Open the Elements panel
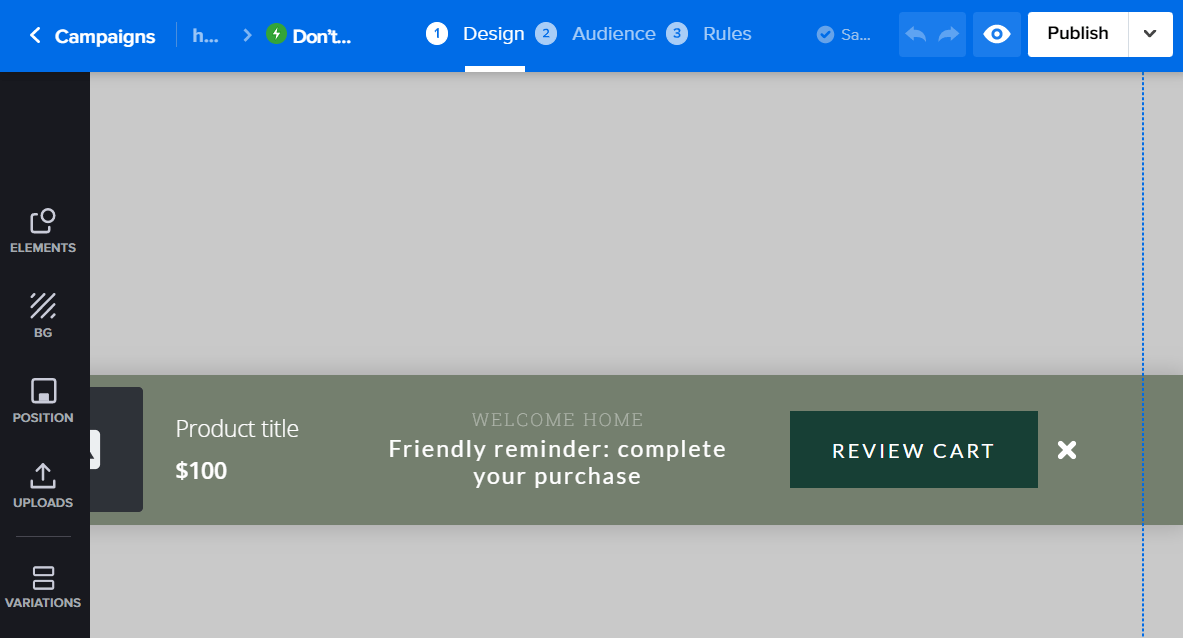 (43, 231)
